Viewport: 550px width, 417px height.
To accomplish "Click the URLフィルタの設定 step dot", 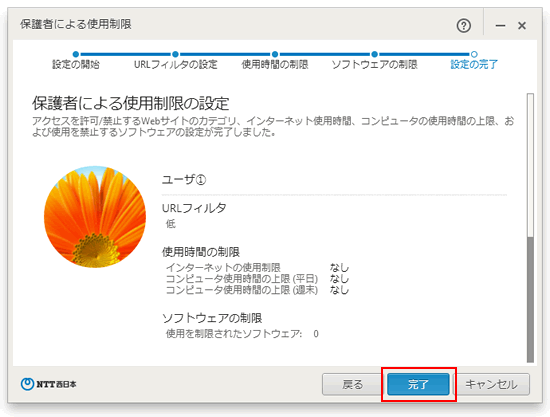I will pos(175,54).
